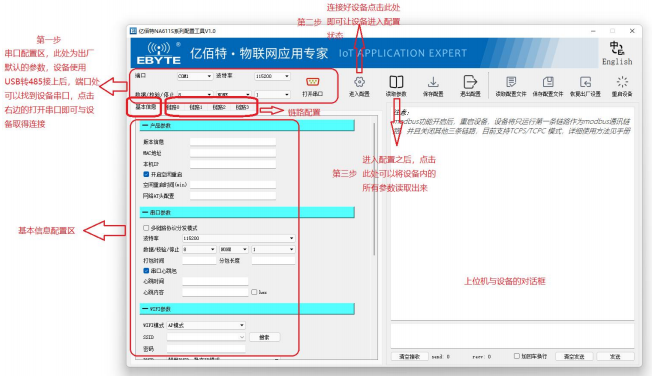The image size is (659, 376).
Task: Click the app icon in title bar
Action: (133, 31)
